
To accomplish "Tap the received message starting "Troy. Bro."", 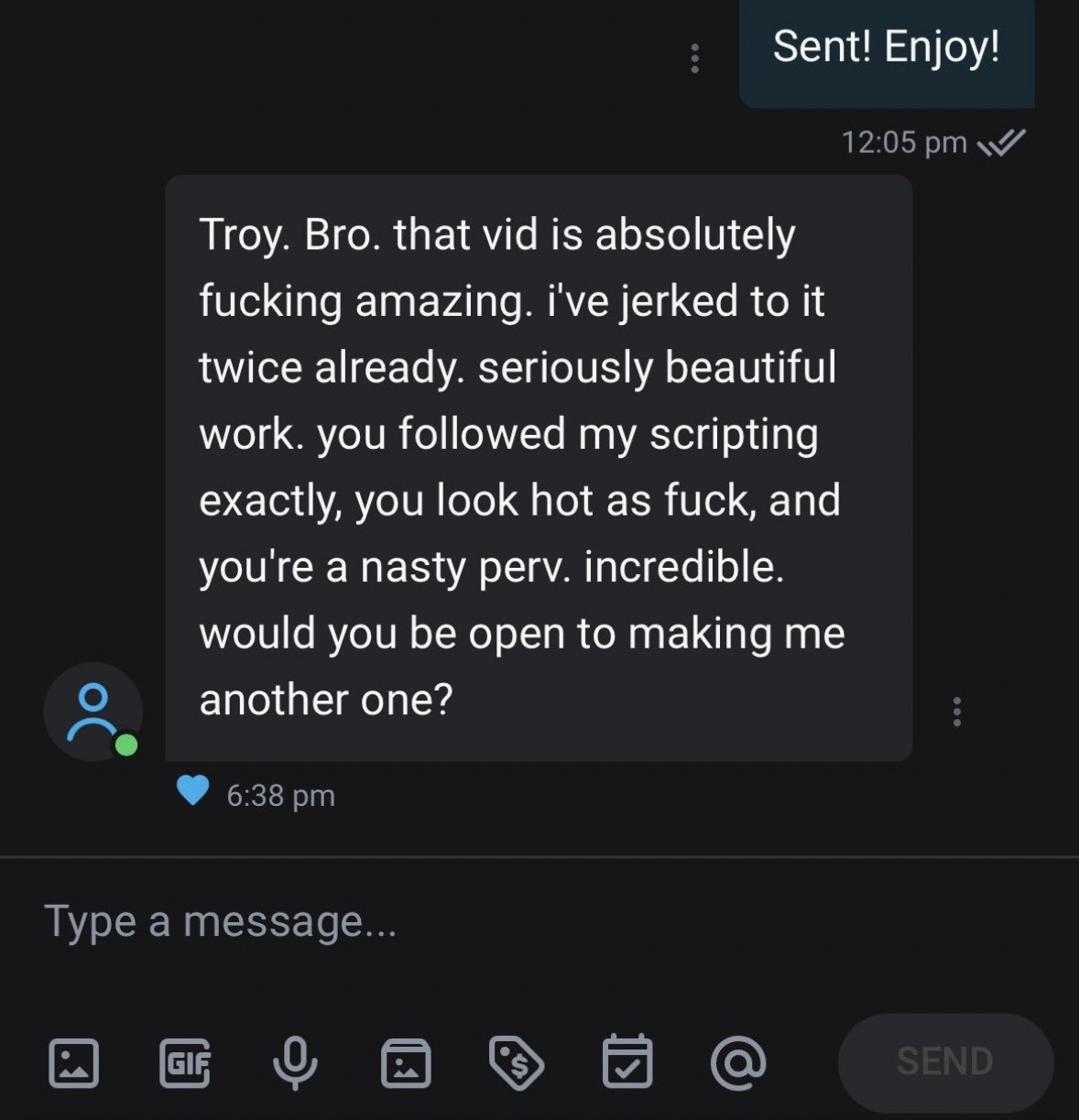I will (x=539, y=467).
